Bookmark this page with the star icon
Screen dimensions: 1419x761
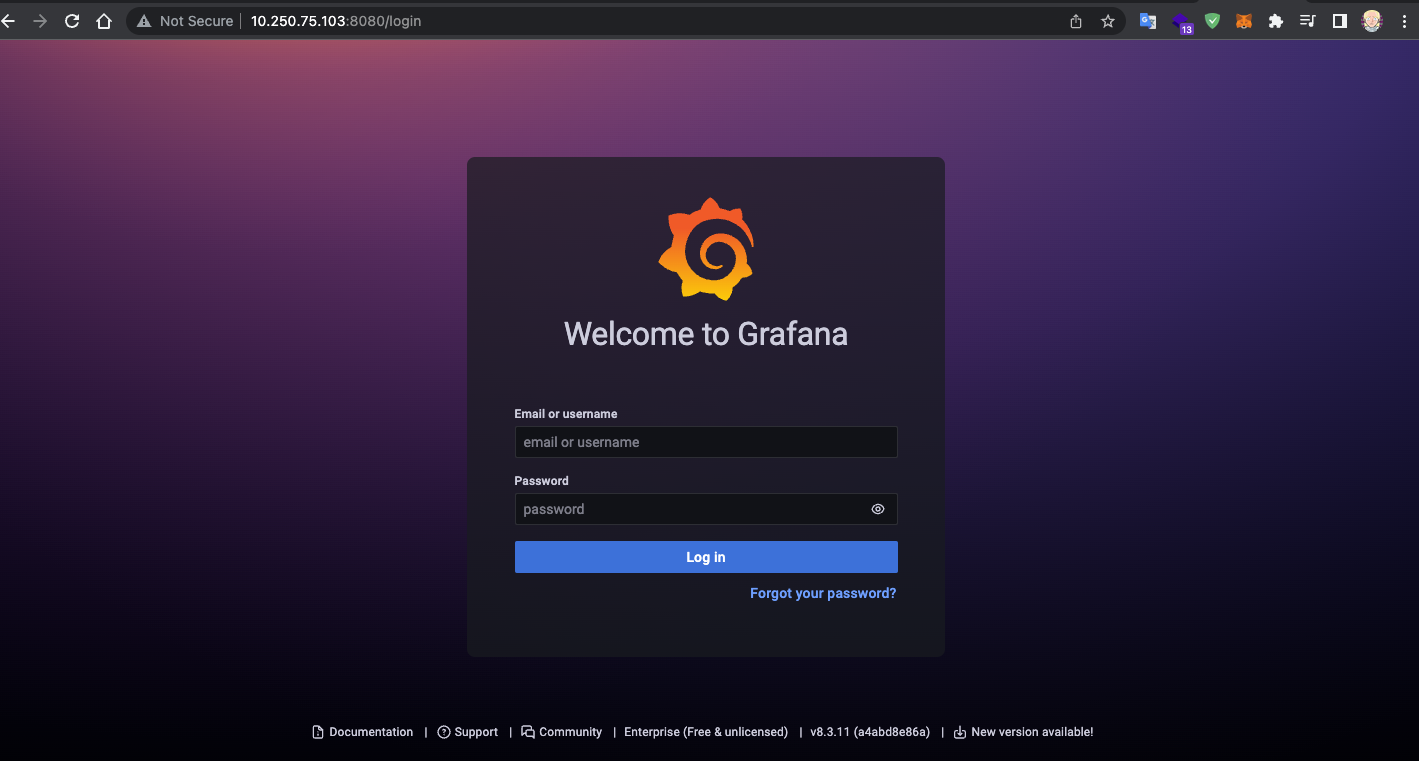(1108, 21)
